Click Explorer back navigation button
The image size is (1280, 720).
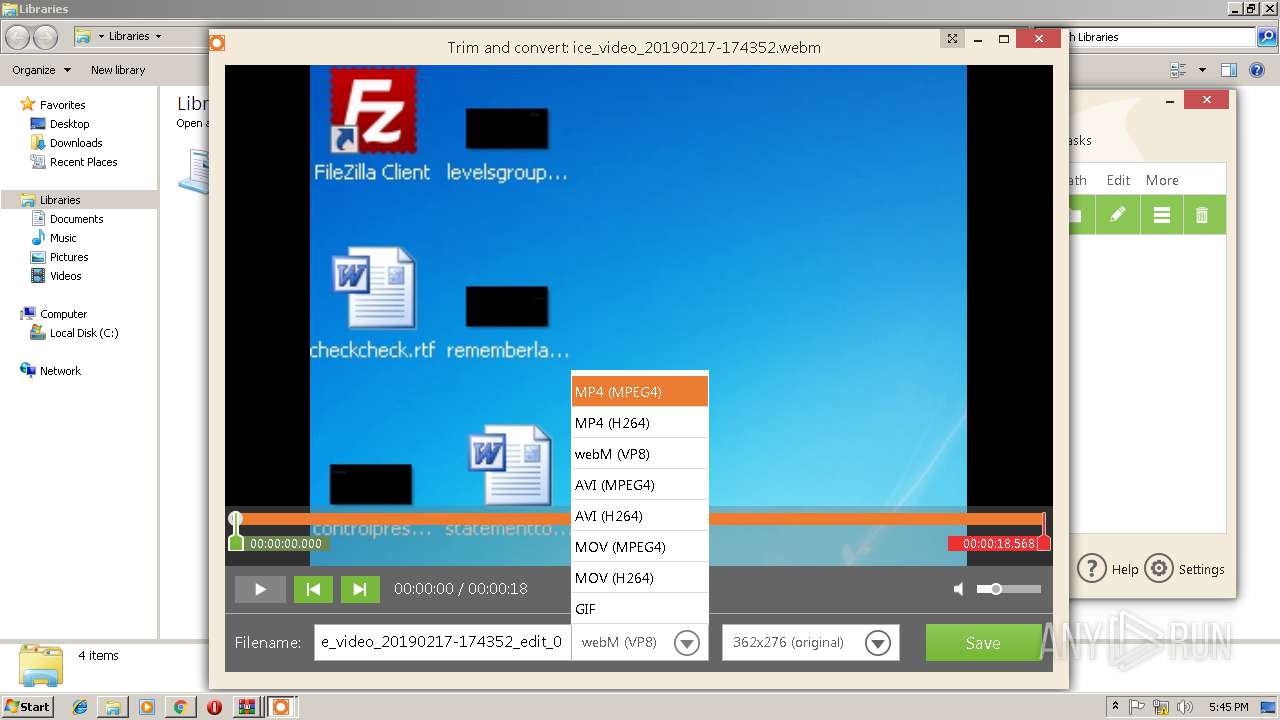point(17,37)
